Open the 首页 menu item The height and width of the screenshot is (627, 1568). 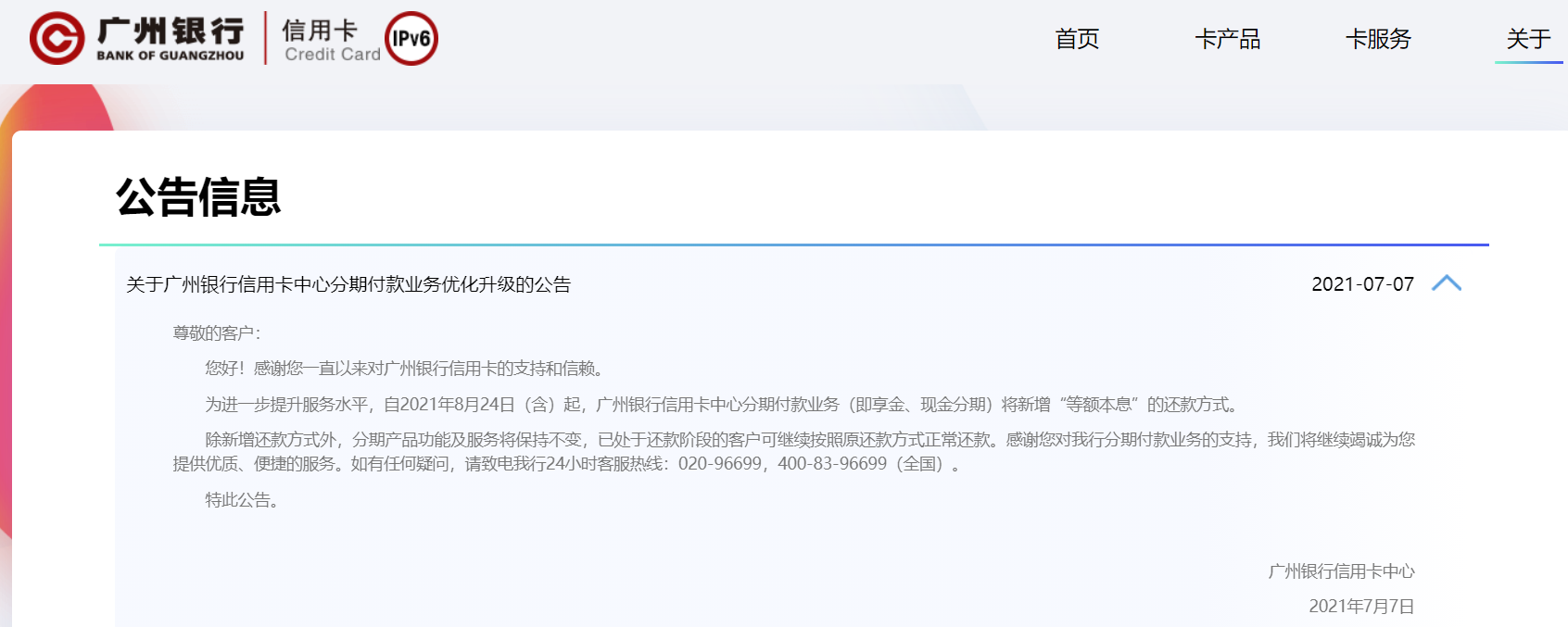coord(1077,39)
